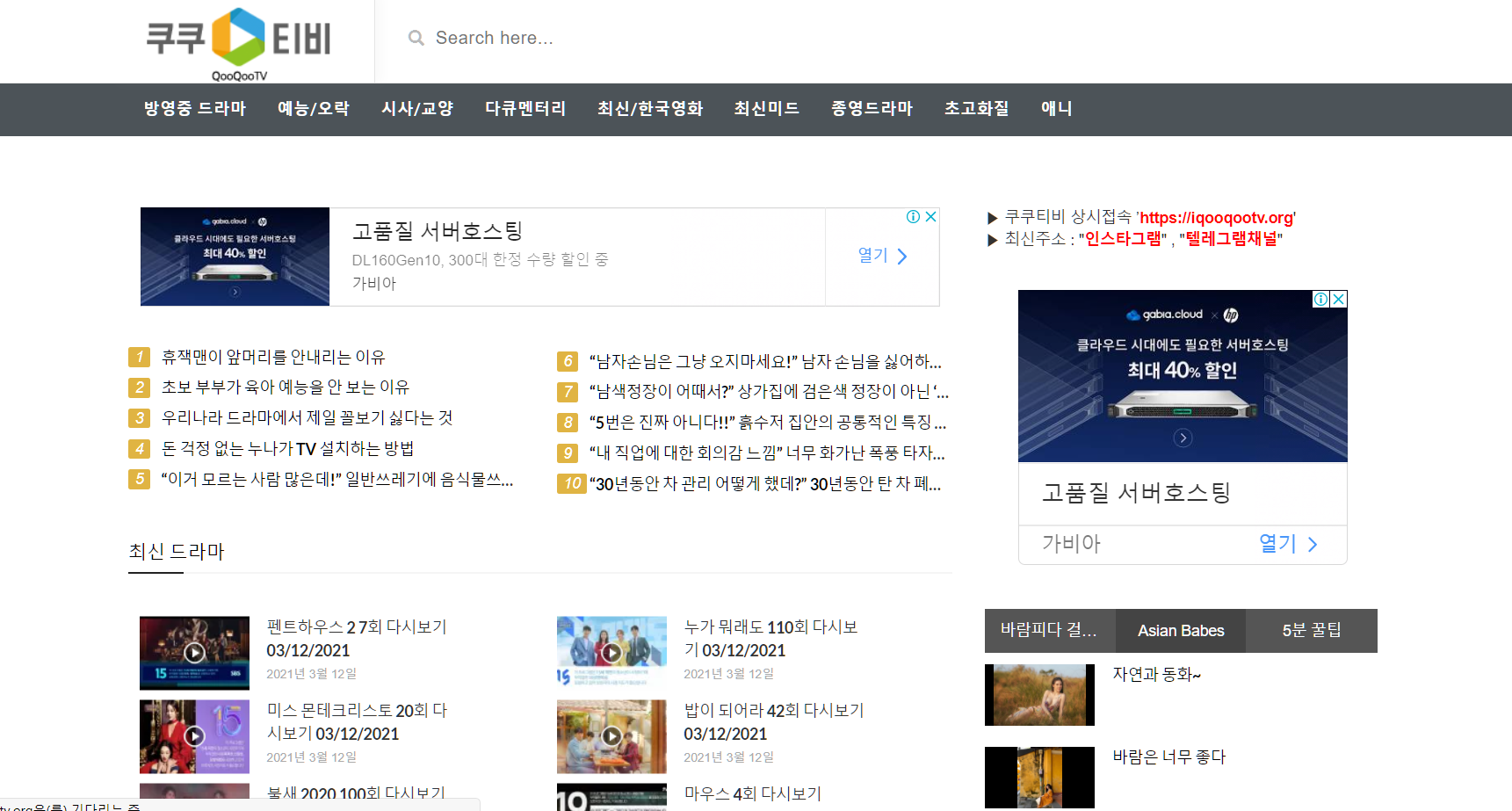The height and width of the screenshot is (811, 1512).
Task: Open article 7 '남색정장이 어때서?'
Action: pos(769,391)
